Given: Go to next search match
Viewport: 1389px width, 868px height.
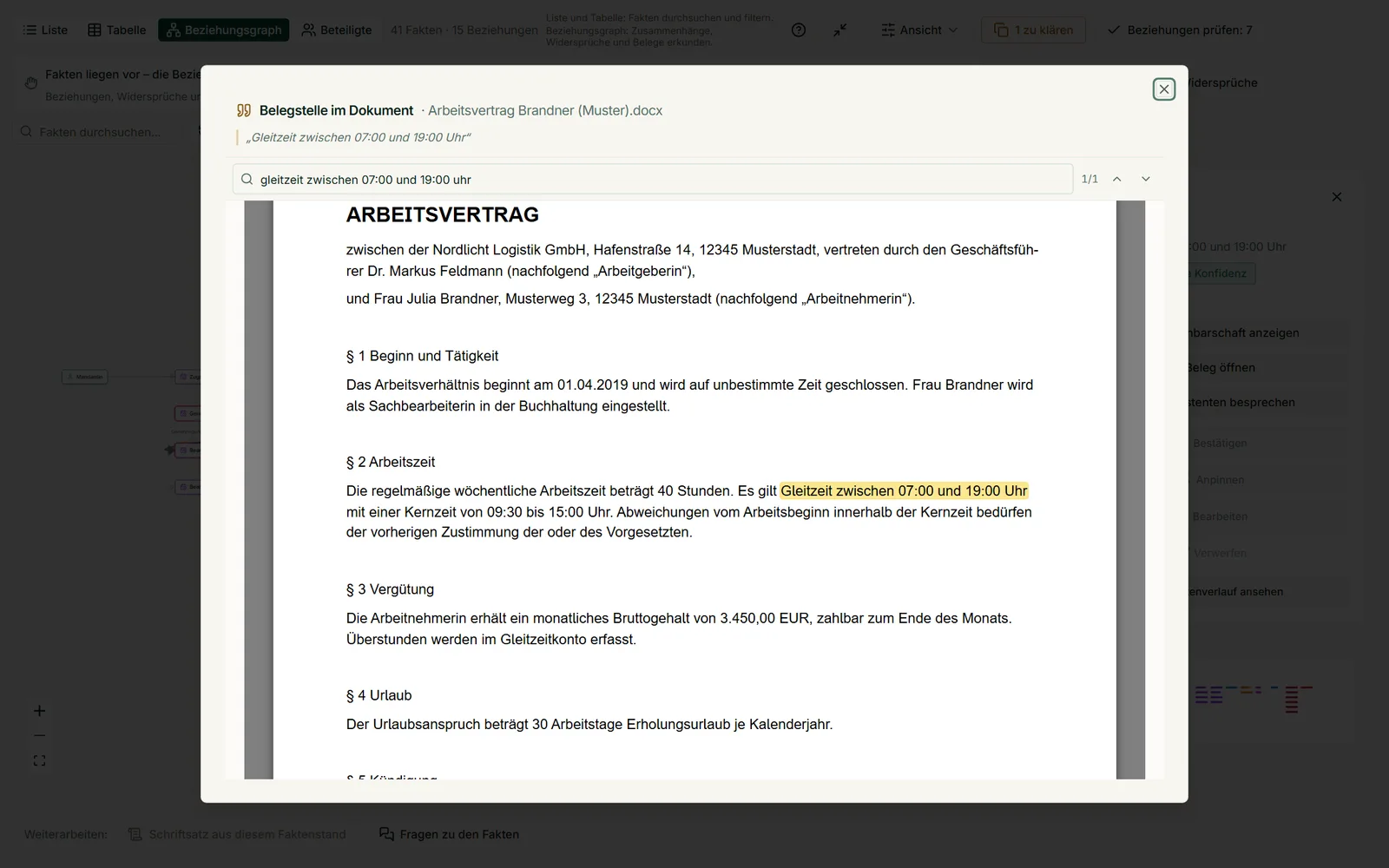Looking at the screenshot, I should point(1146,179).
